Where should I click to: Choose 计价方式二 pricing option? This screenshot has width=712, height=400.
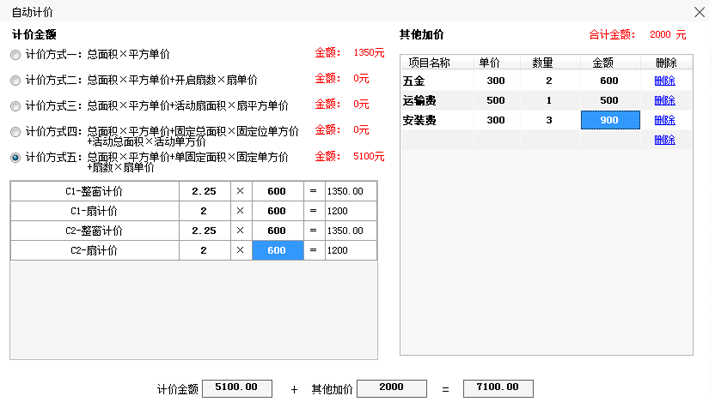[x=16, y=79]
